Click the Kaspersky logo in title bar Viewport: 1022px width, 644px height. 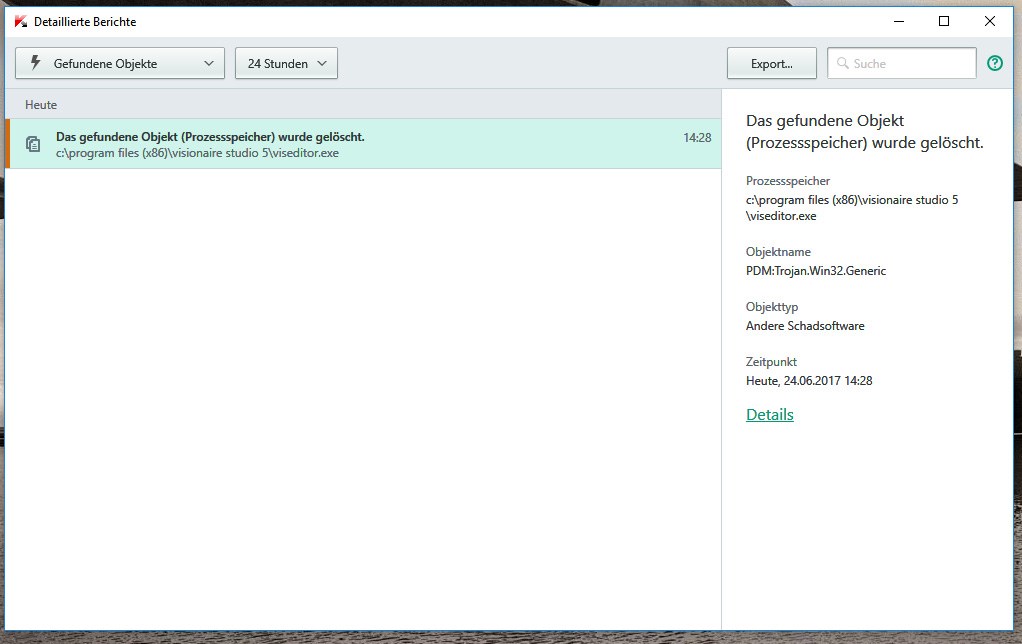[x=21, y=22]
